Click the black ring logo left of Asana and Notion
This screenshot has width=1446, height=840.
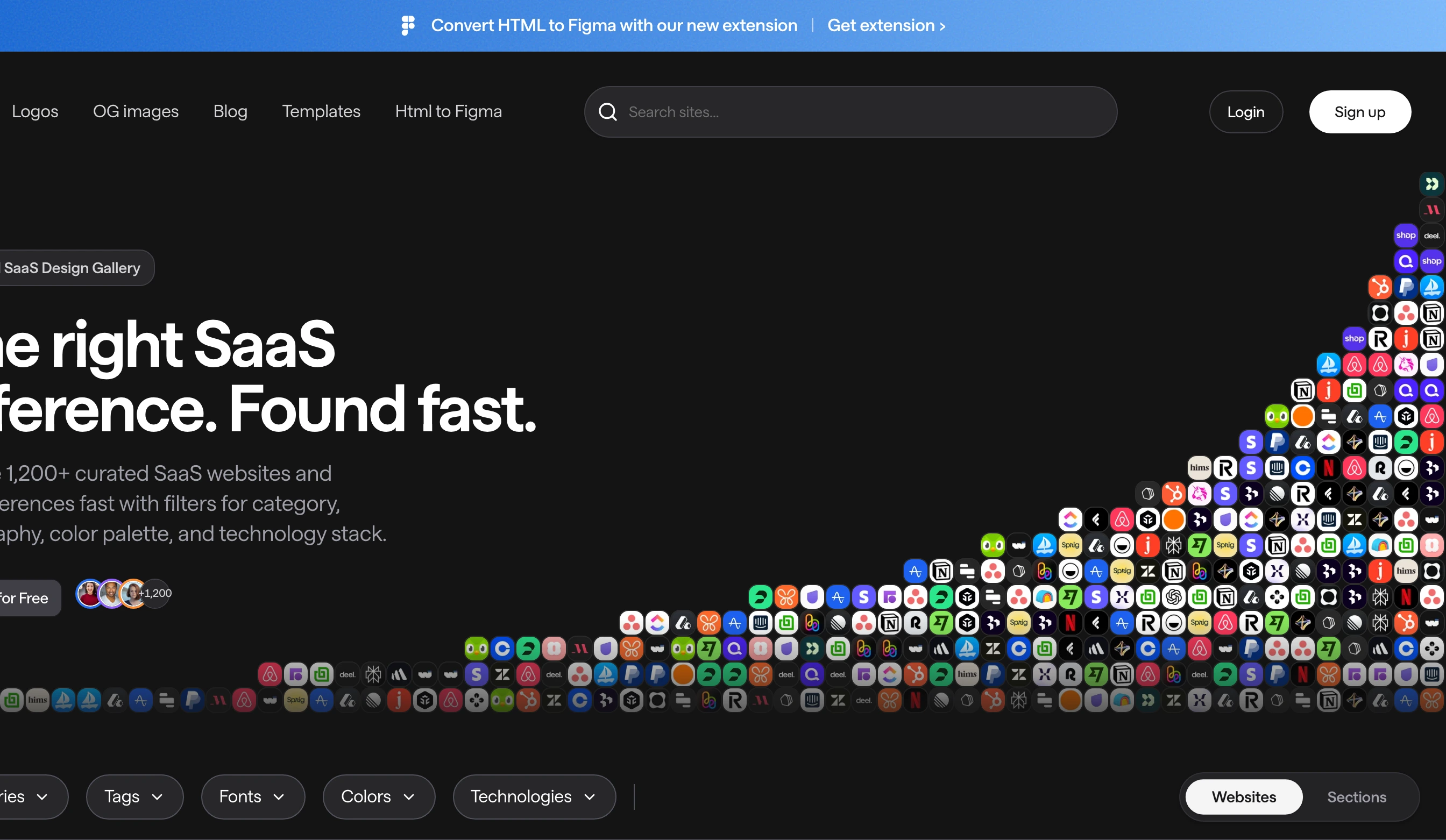1380,312
